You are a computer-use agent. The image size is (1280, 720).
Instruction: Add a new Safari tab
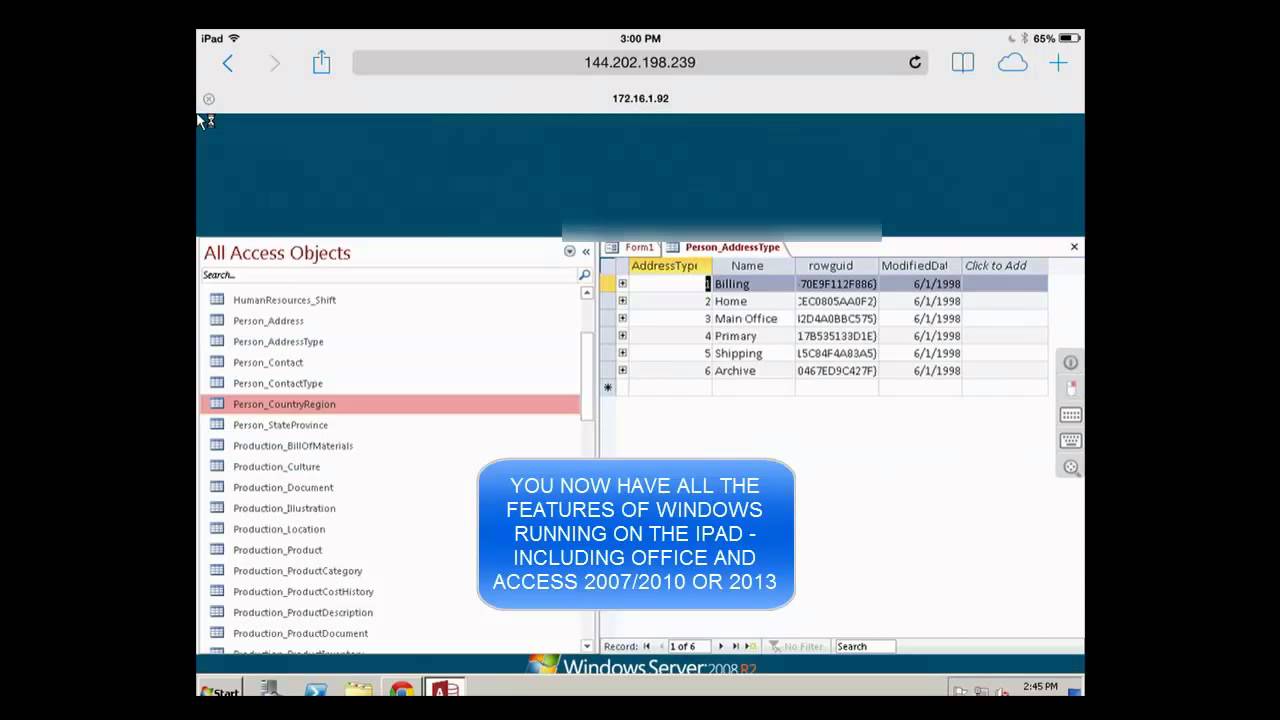click(x=1058, y=63)
